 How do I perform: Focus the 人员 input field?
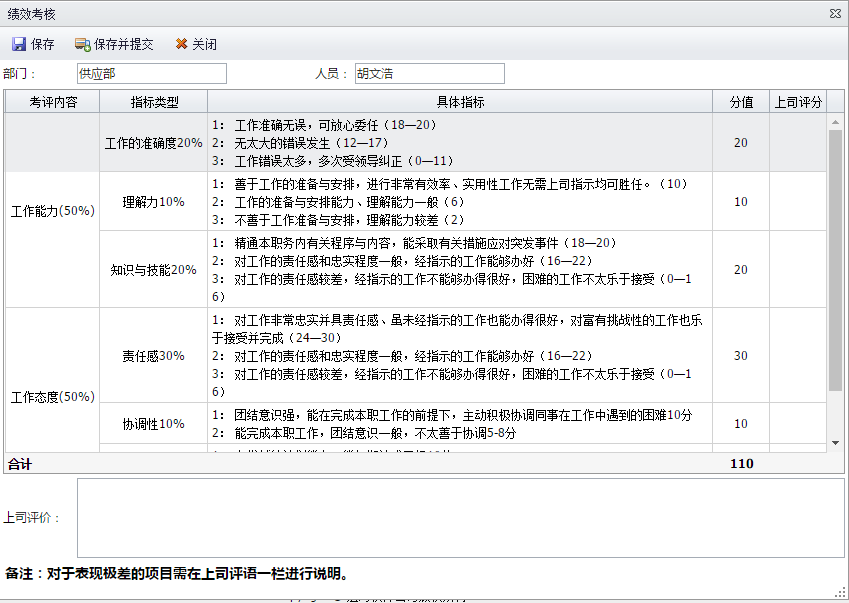pos(430,74)
